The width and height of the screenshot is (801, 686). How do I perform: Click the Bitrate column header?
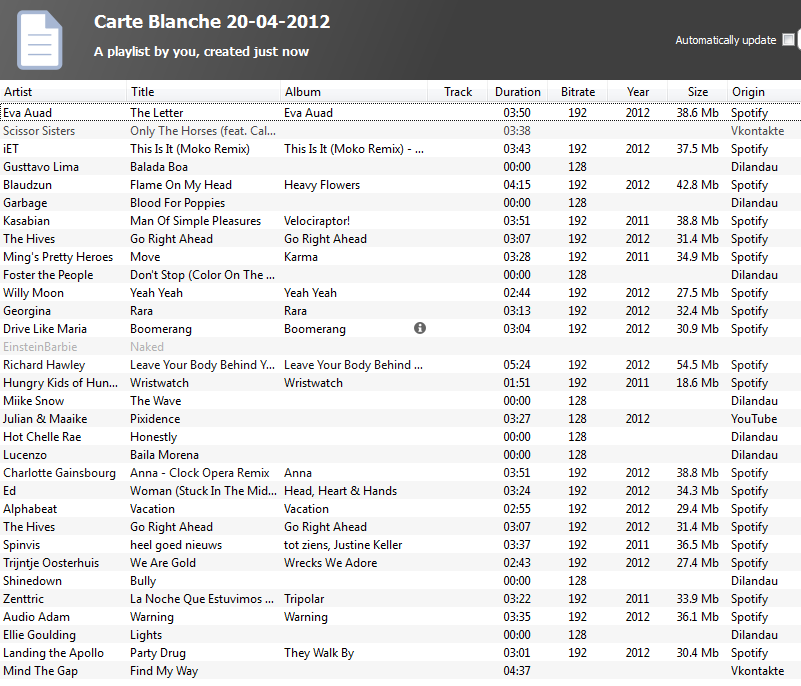click(x=577, y=92)
